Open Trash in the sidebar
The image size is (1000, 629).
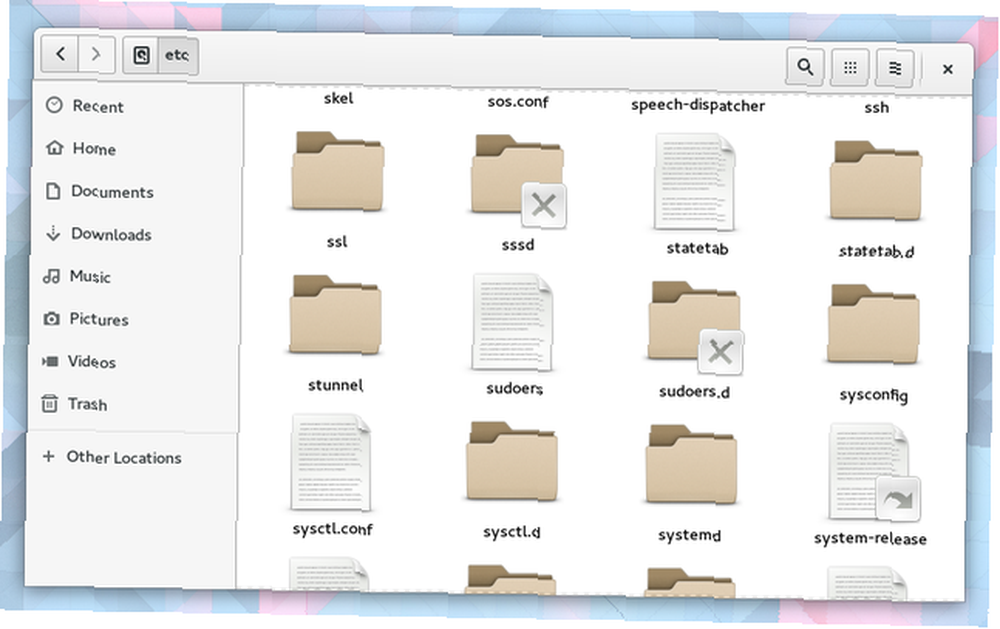pyautogui.click(x=131, y=404)
